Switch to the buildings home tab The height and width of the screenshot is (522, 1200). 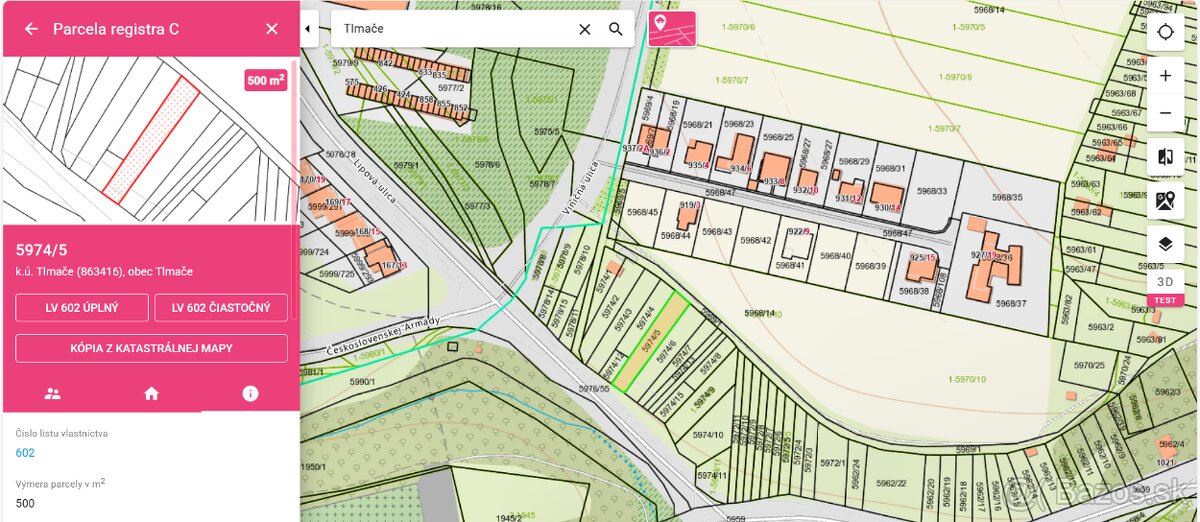[x=151, y=394]
